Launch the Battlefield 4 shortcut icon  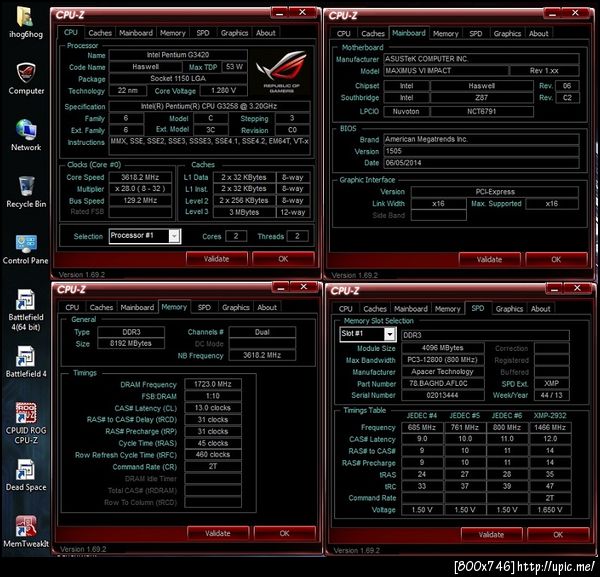pyautogui.click(x=26, y=362)
